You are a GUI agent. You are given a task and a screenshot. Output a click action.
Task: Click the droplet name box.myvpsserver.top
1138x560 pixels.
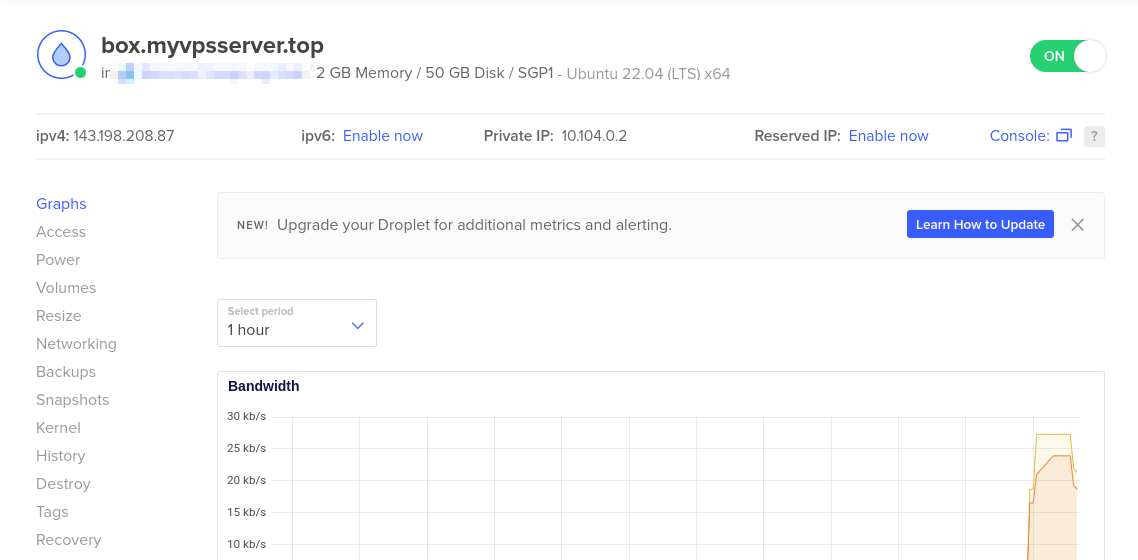(x=213, y=45)
